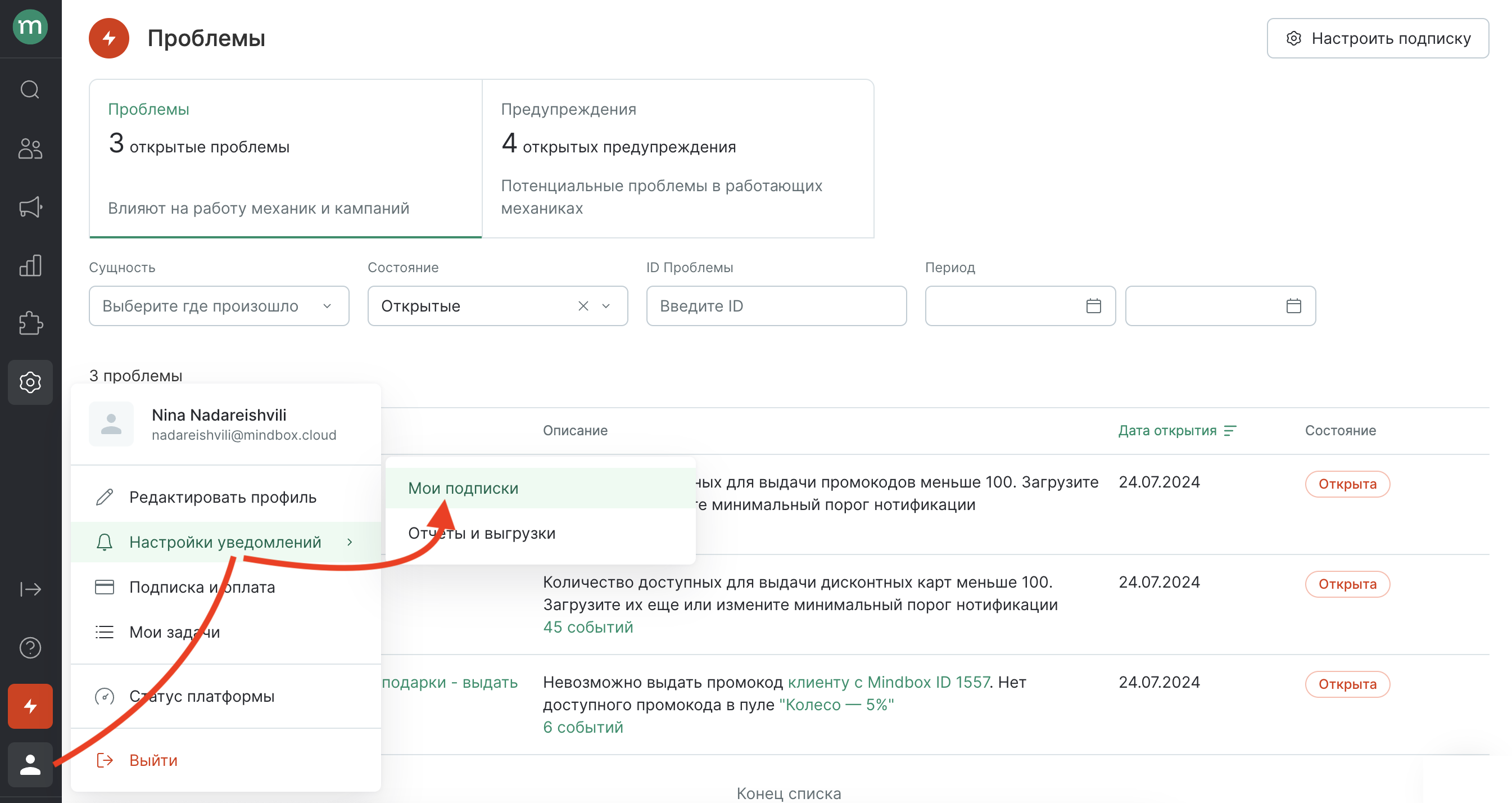Viewport: 1512px width, 803px height.
Task: Choose Мои подписки in submenu
Action: (x=540, y=488)
